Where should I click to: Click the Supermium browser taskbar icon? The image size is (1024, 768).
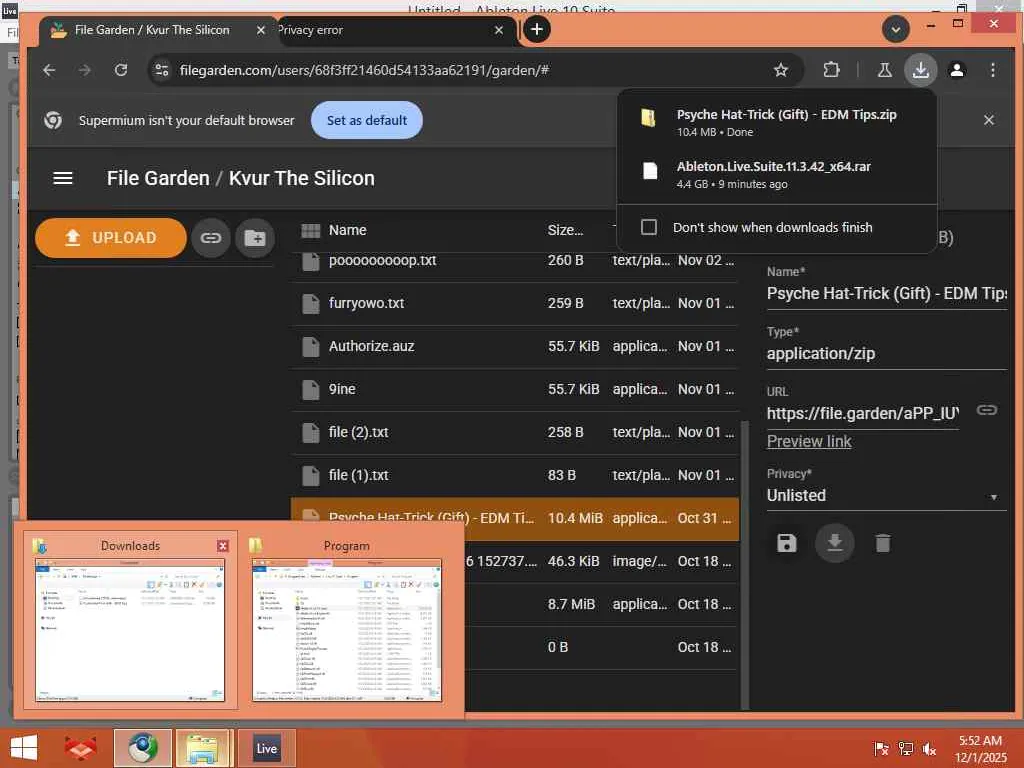(x=143, y=748)
